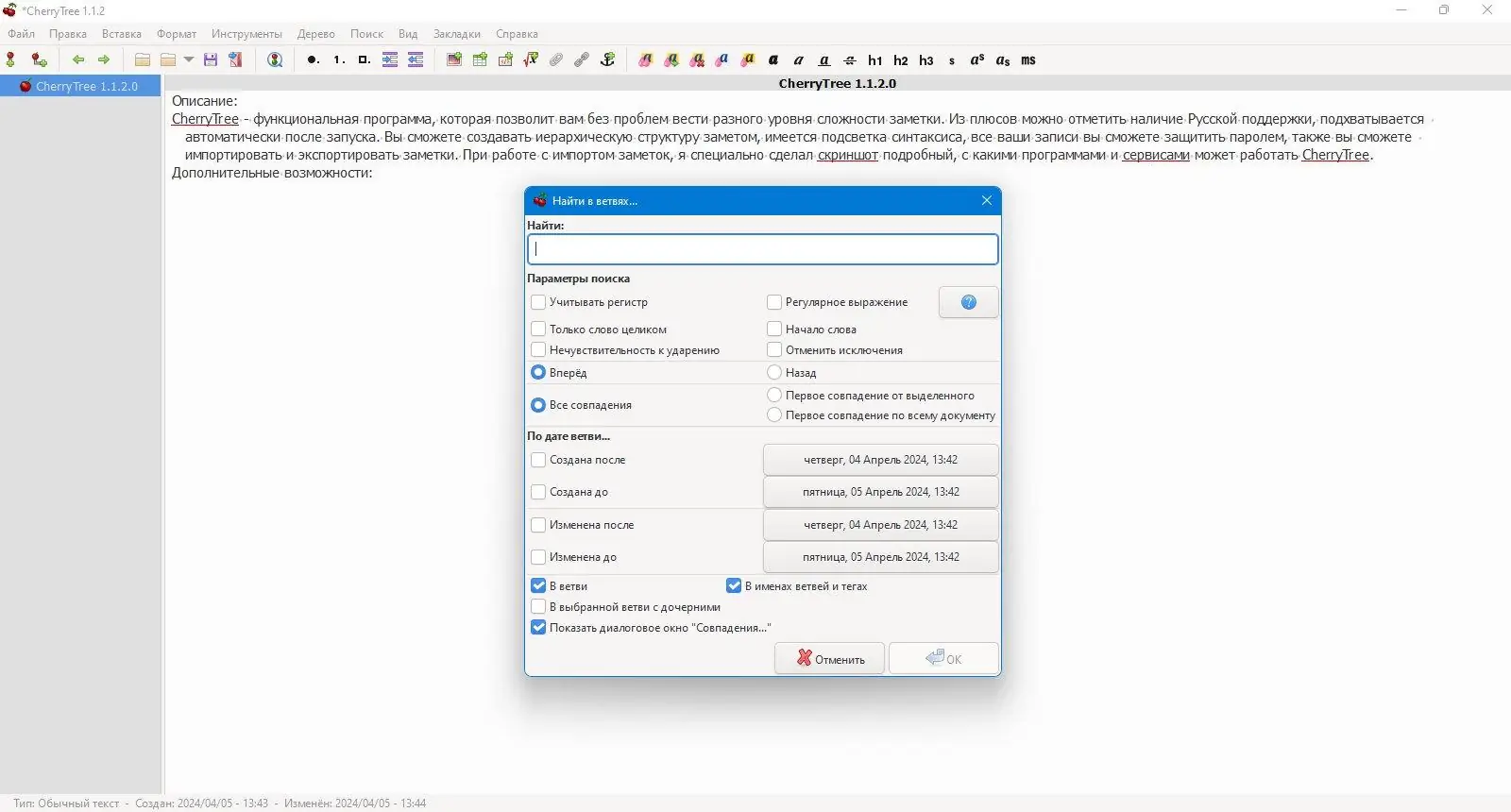Viewport: 1511px width, 812px height.
Task: Select 'Первое совпадение по всему документу' radio
Action: click(x=774, y=414)
